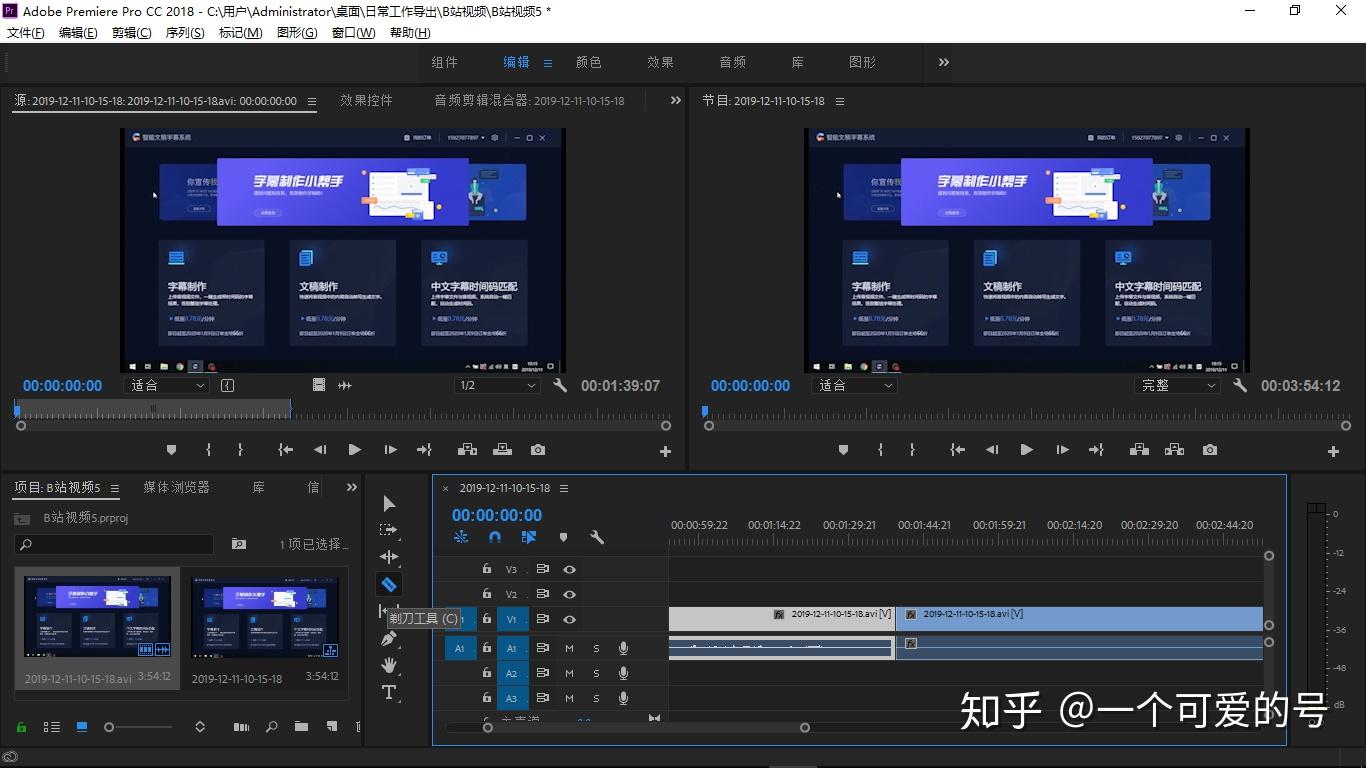Toggle V3 track output eye
The height and width of the screenshot is (768, 1366).
[569, 569]
